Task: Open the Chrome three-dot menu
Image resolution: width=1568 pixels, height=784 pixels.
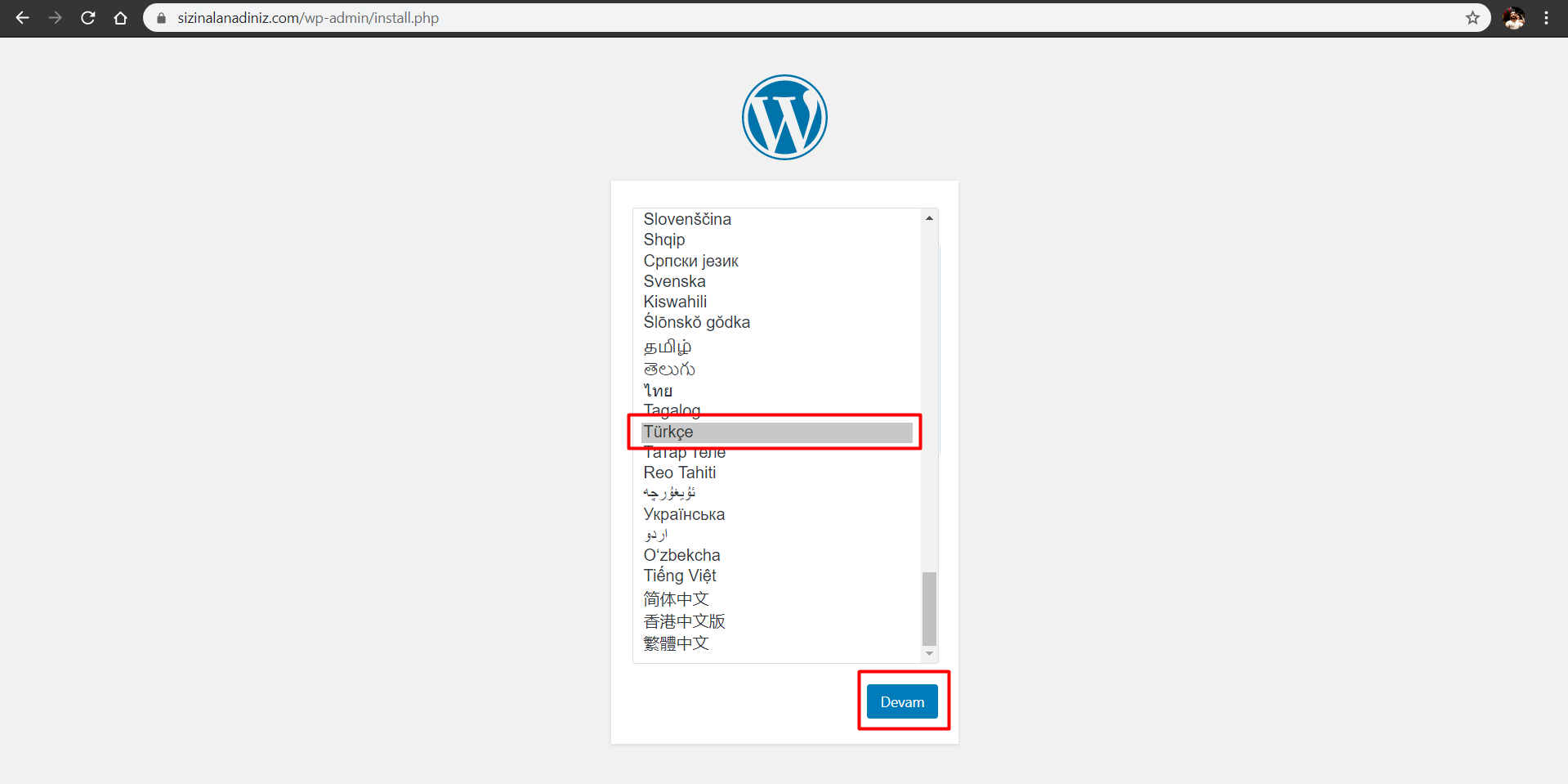Action: [x=1547, y=18]
